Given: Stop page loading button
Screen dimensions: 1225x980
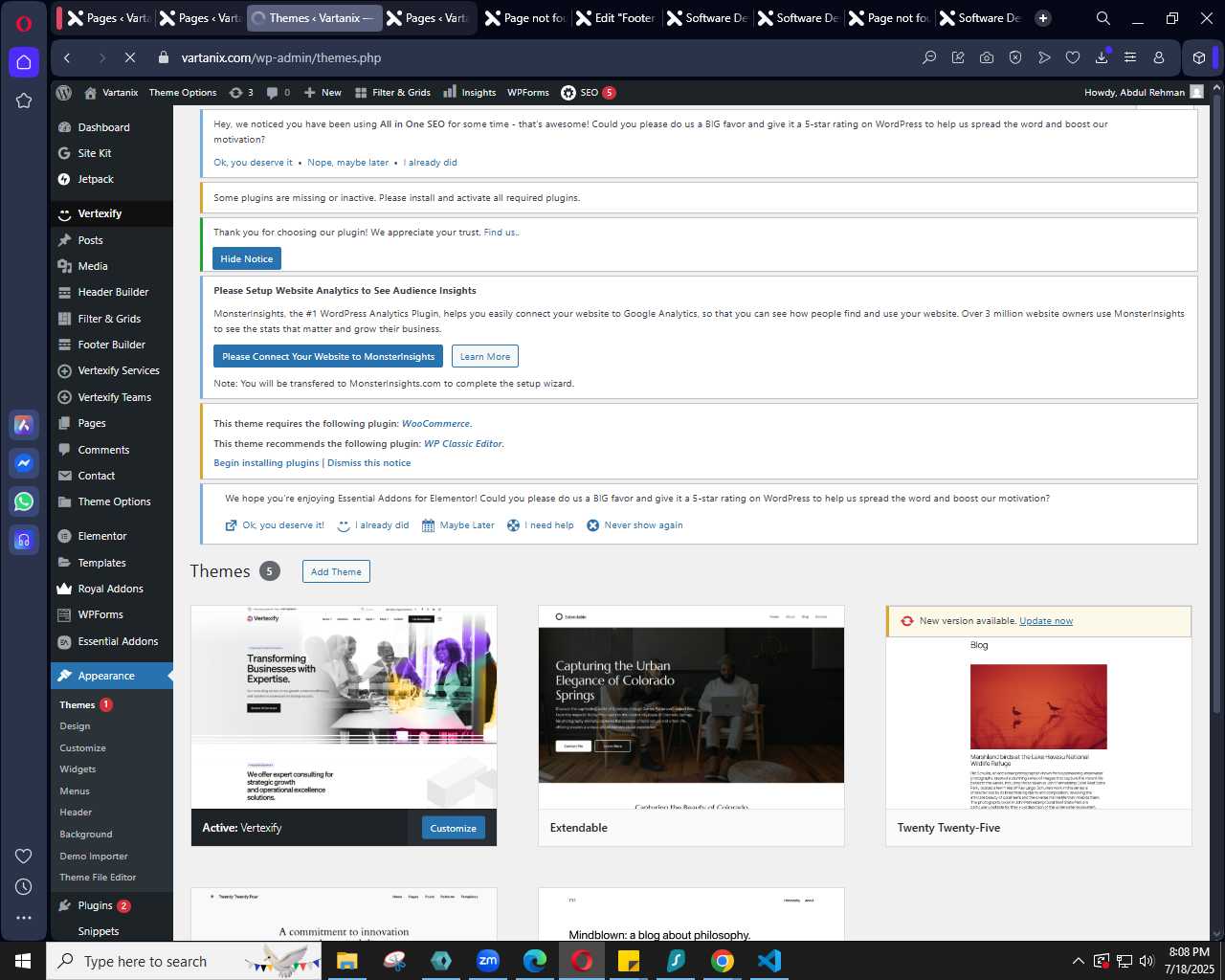Looking at the screenshot, I should (x=130, y=57).
